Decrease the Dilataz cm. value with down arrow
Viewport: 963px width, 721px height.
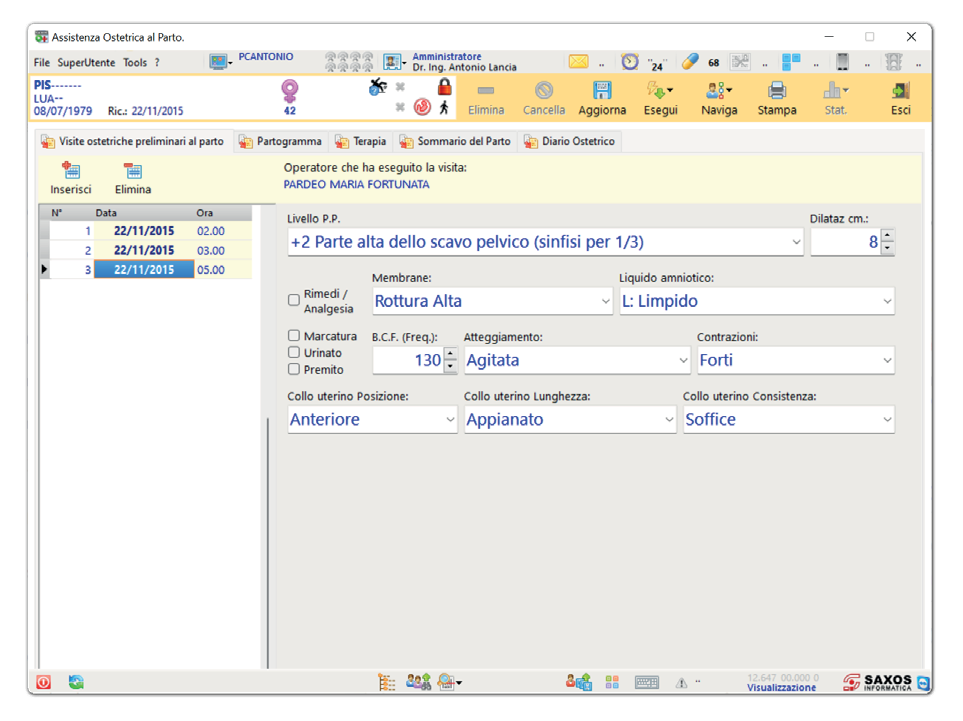click(887, 248)
